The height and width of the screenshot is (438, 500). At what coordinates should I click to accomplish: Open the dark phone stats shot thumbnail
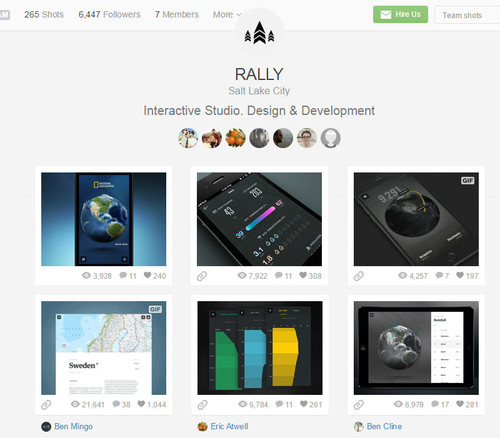coord(259,219)
